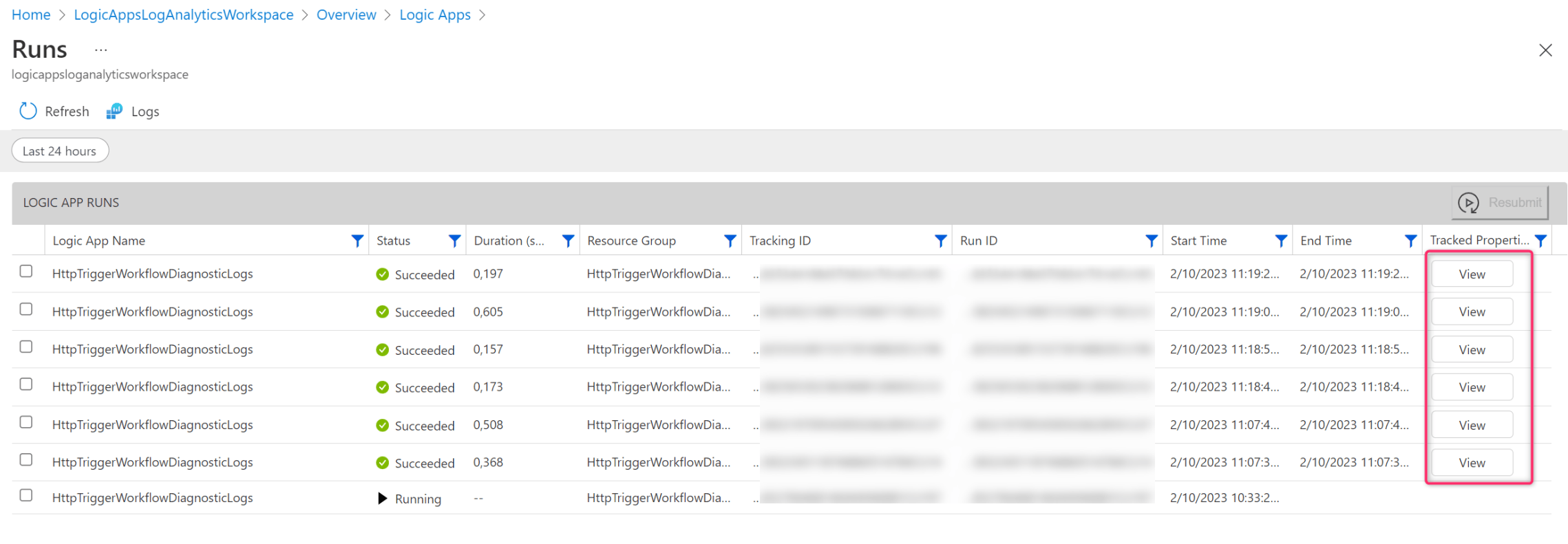Filter the Status column
This screenshot has height=544, width=1568.
pyautogui.click(x=454, y=241)
